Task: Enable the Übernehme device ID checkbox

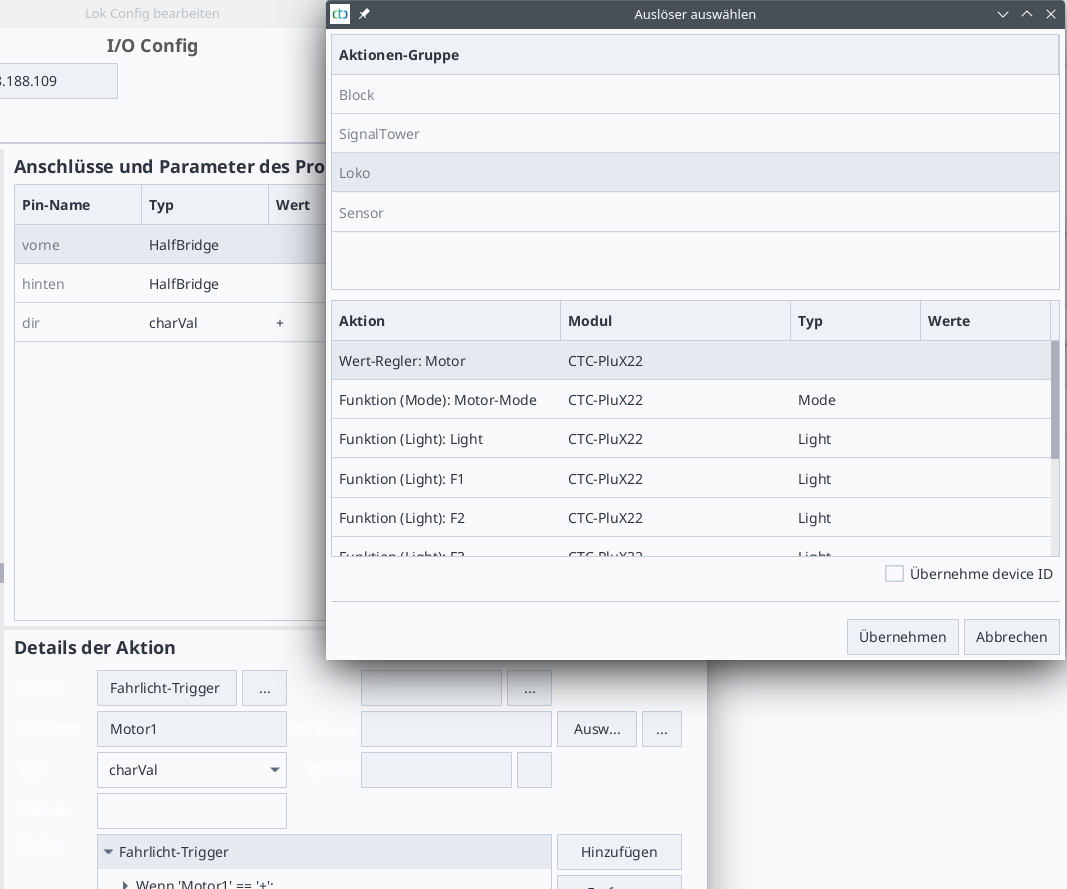Action: tap(894, 574)
